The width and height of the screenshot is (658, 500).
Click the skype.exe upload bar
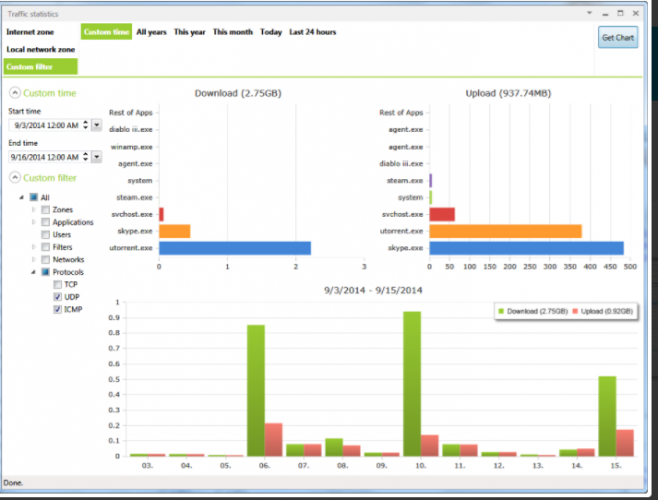(526, 248)
